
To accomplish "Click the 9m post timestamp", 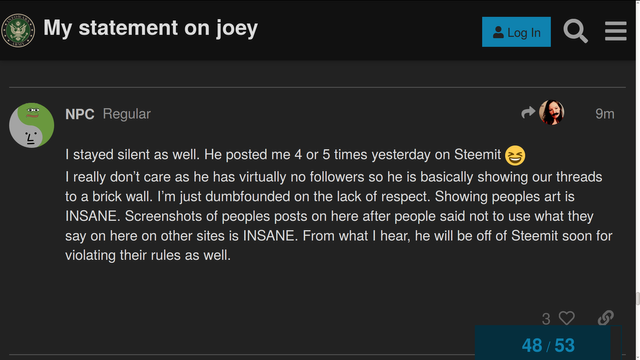I will pyautogui.click(x=604, y=114).
